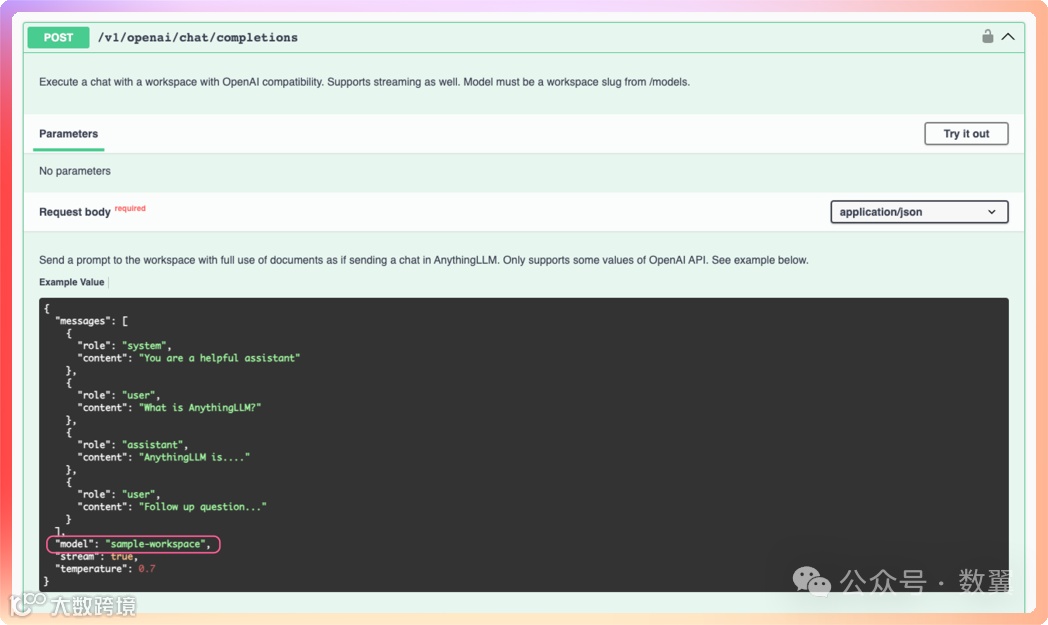Select the Parameters tab
The image size is (1048, 625).
point(68,134)
